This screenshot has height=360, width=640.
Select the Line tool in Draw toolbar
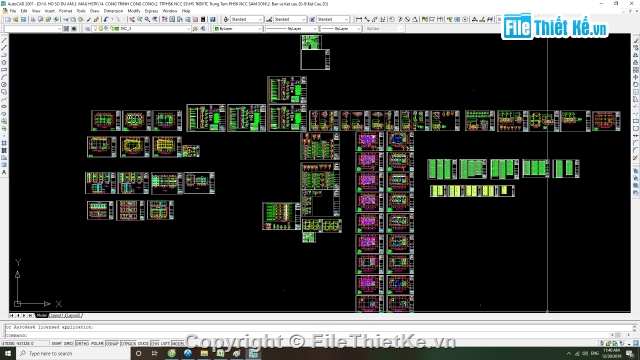tap(4, 41)
